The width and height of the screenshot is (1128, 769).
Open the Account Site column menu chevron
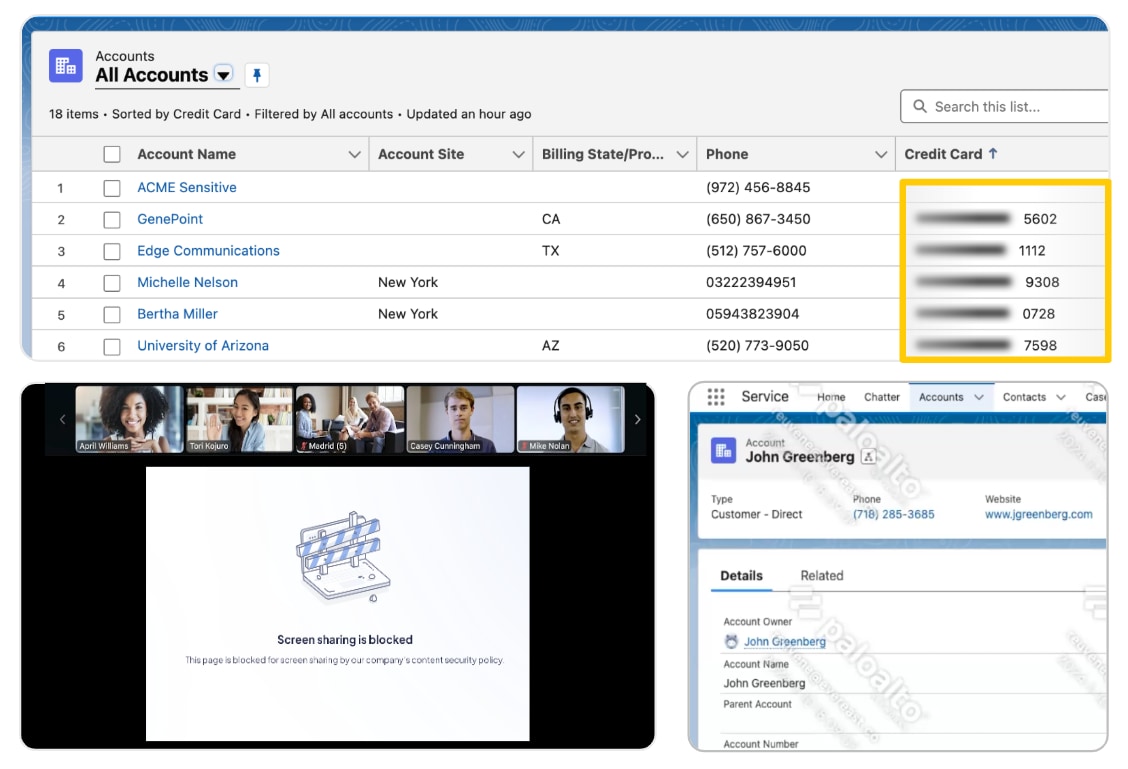518,155
